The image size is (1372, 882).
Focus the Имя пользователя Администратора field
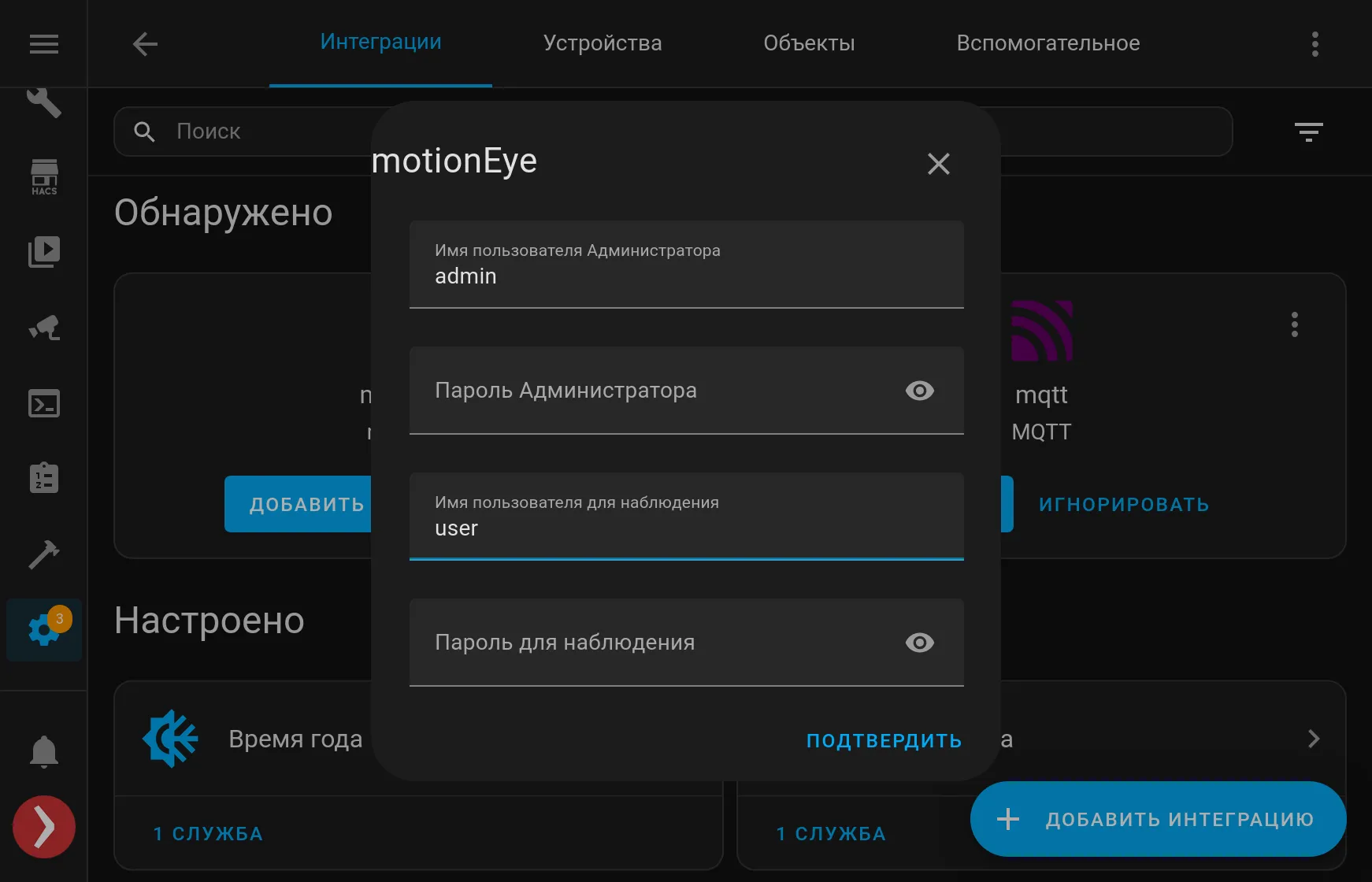point(687,265)
